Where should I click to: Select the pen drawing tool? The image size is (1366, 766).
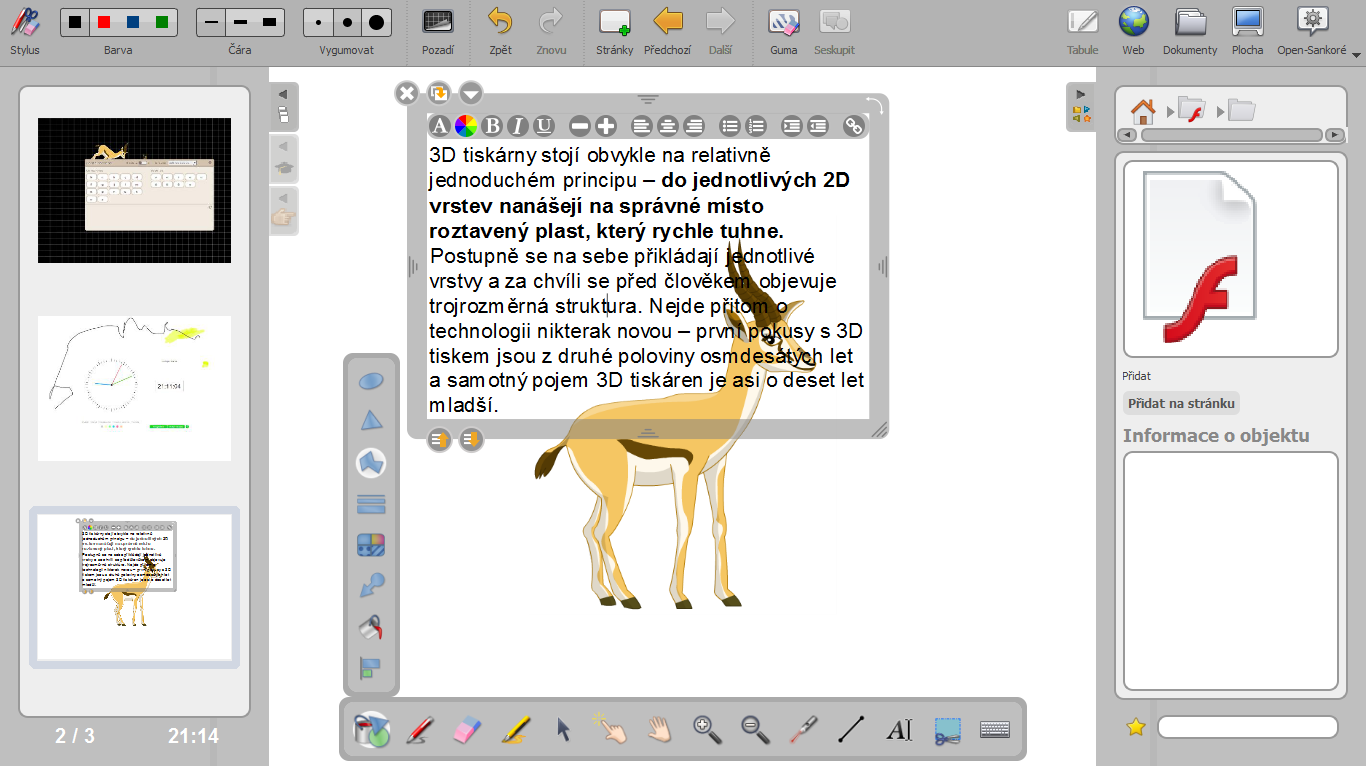(420, 730)
